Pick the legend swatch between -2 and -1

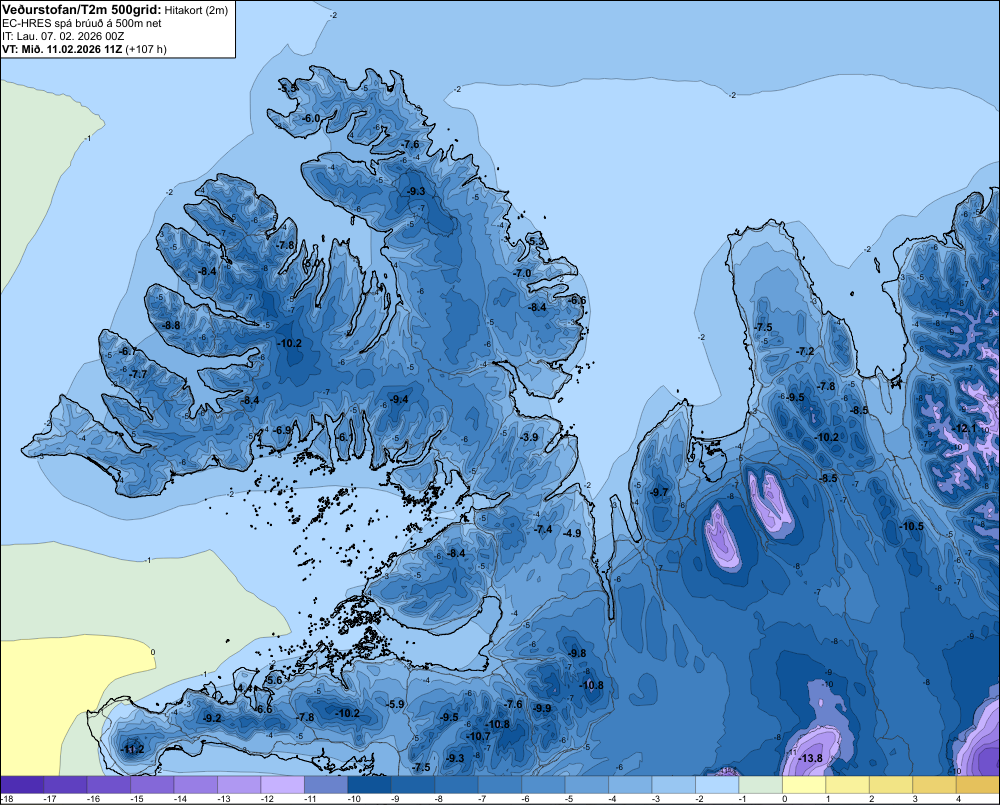pos(717,785)
